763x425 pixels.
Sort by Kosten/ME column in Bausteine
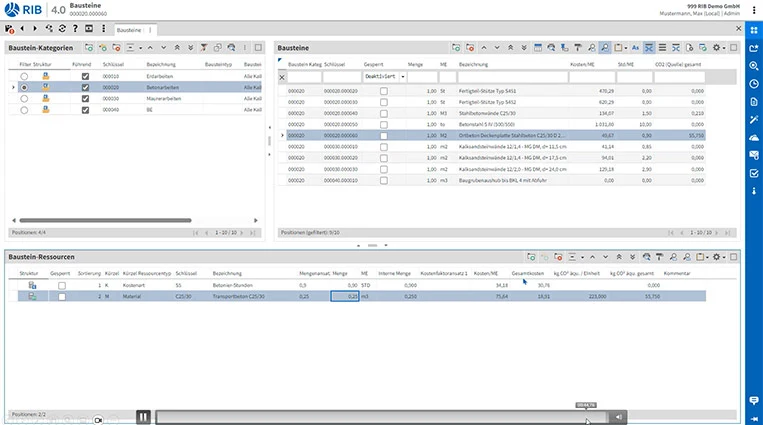(x=582, y=64)
